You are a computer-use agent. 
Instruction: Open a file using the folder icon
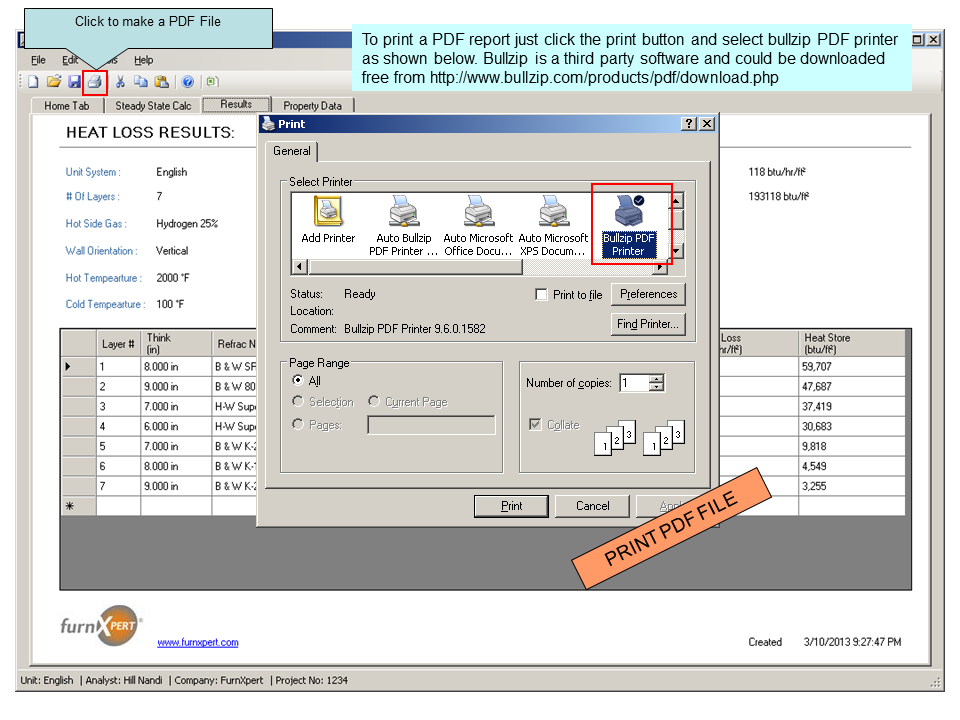pyautogui.click(x=54, y=81)
